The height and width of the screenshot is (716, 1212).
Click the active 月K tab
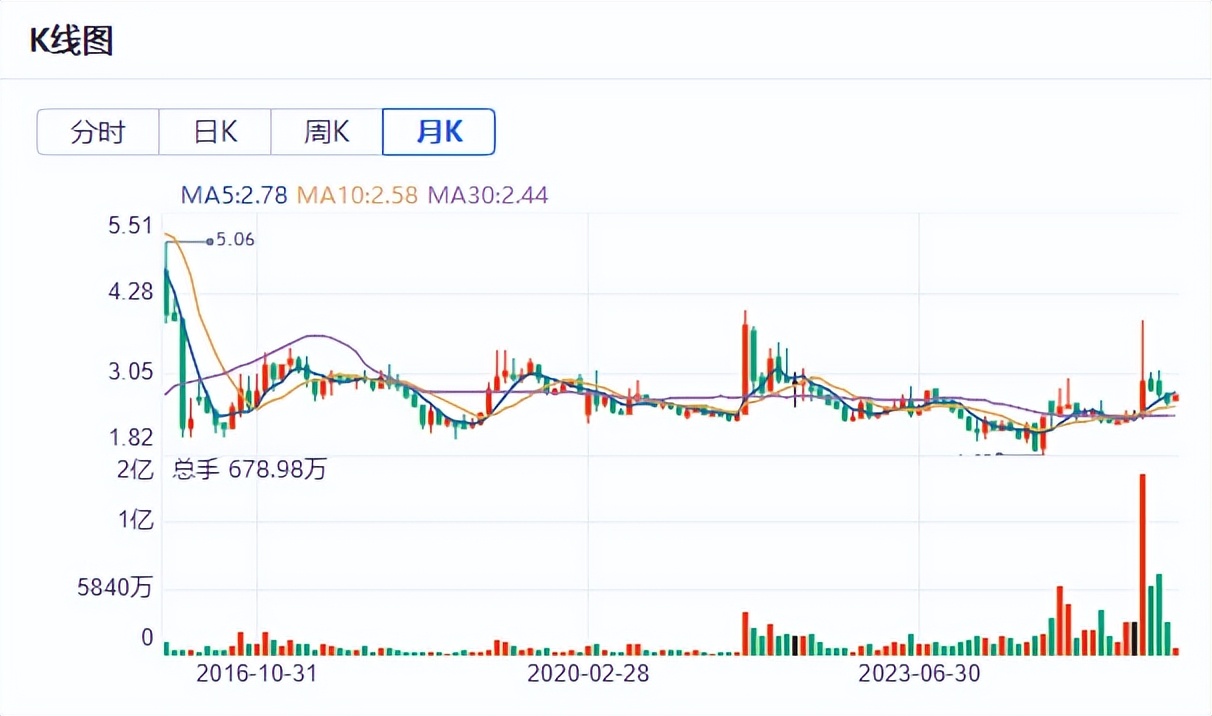coord(439,132)
